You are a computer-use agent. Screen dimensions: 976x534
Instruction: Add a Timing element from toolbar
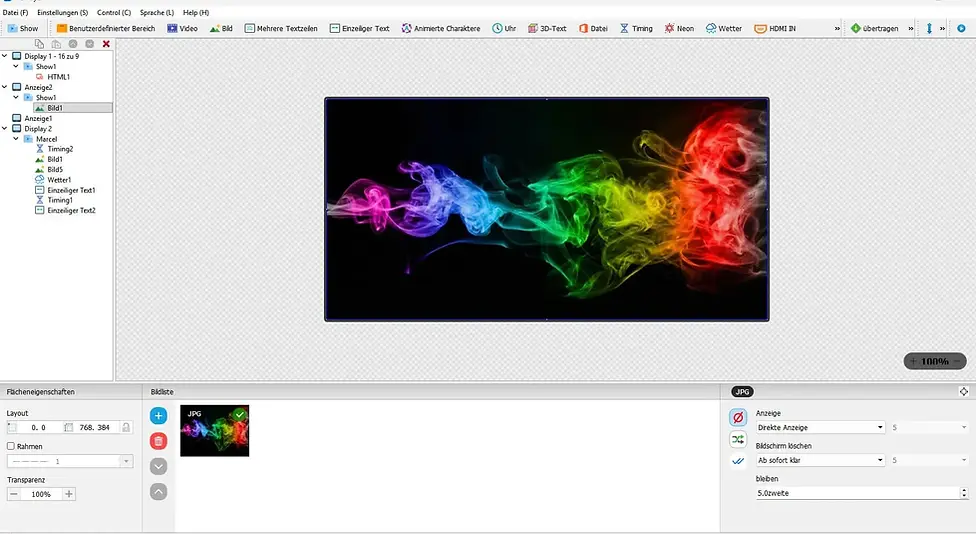click(x=636, y=29)
